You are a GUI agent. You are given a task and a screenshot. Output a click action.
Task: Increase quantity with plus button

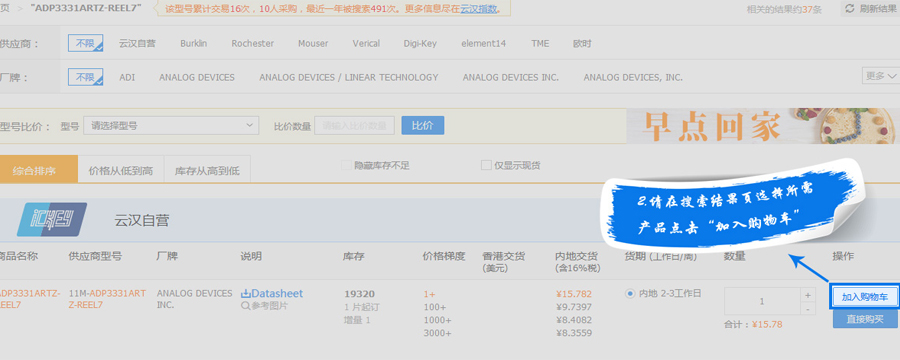(x=808, y=295)
